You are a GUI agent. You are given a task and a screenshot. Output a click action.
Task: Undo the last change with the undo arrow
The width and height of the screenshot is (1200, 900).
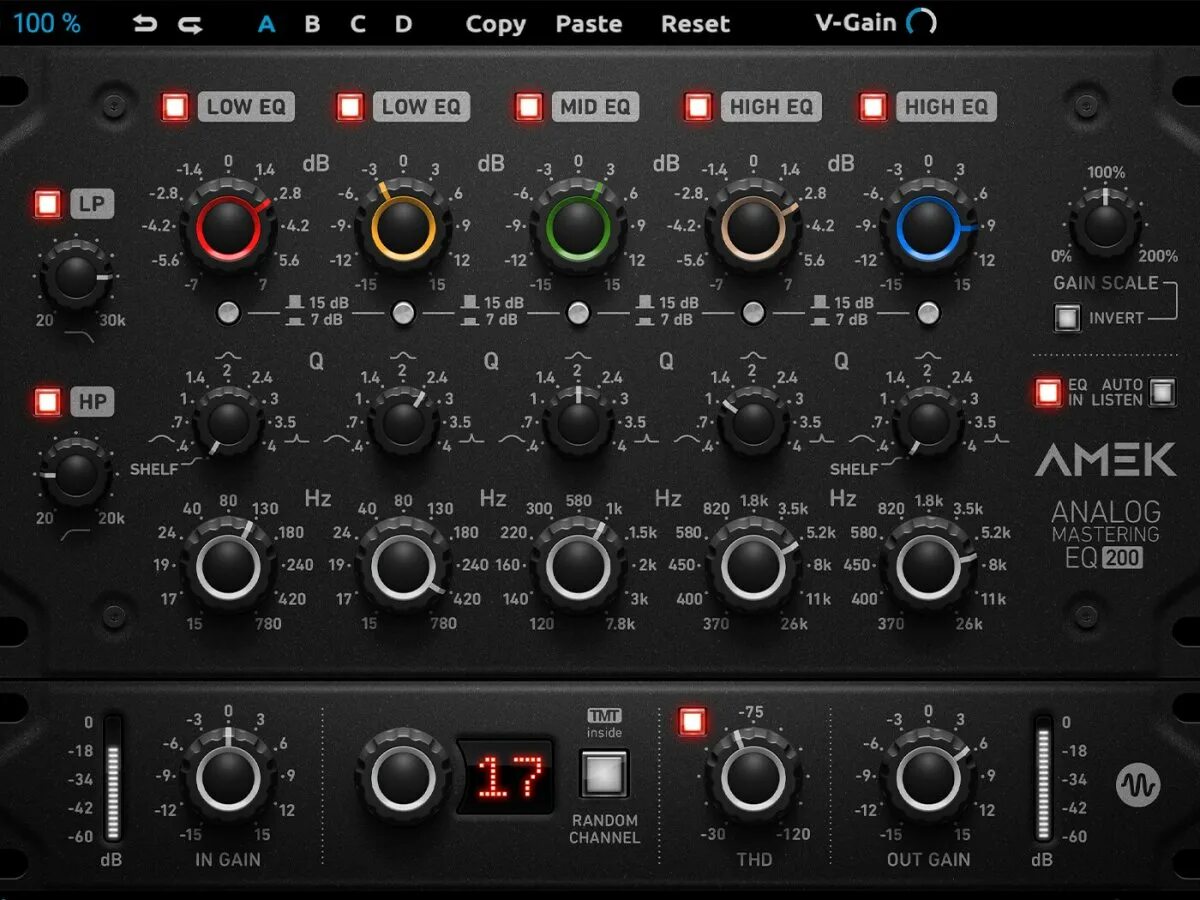[146, 23]
